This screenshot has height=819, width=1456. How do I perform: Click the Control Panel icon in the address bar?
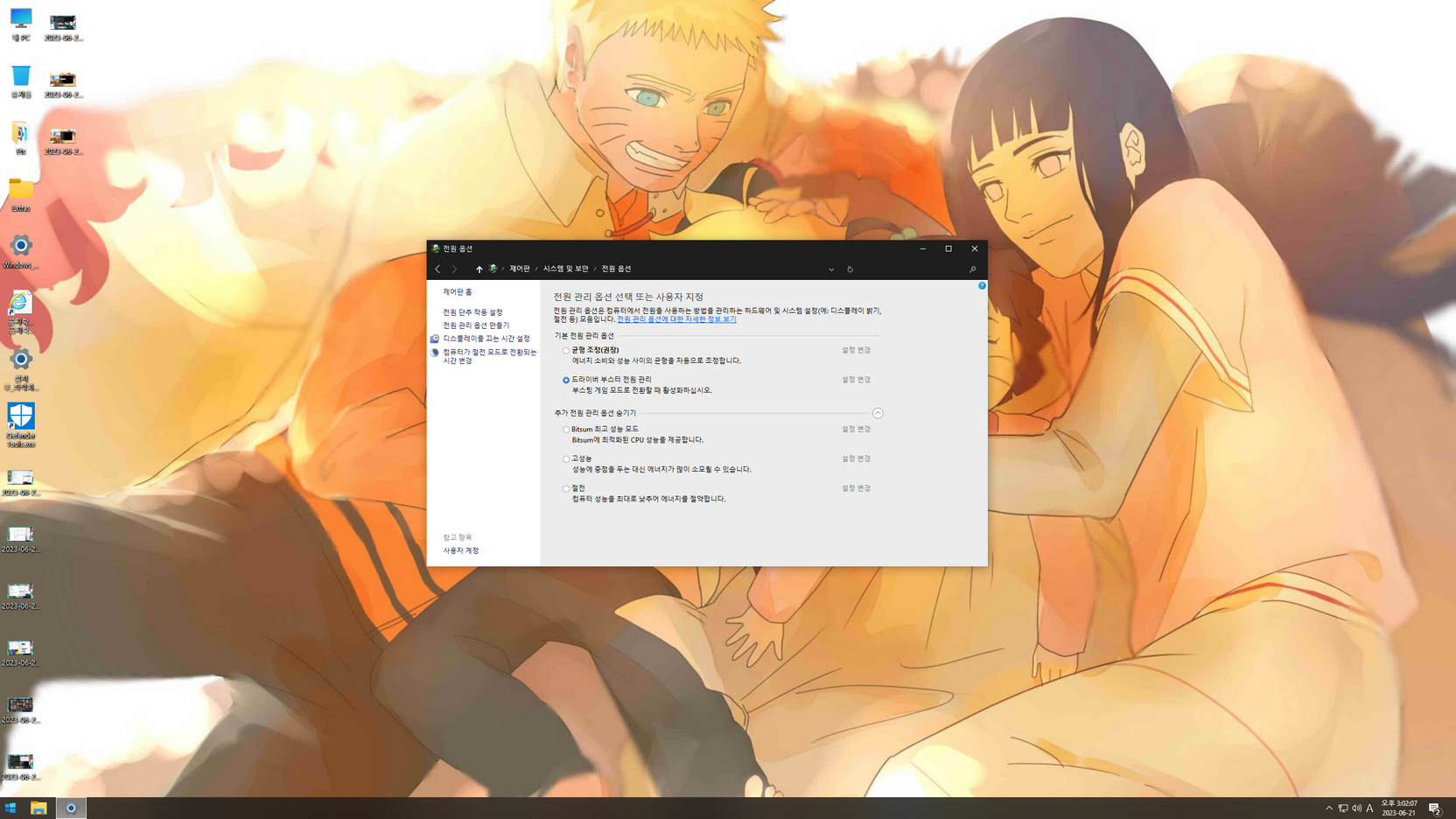click(493, 269)
